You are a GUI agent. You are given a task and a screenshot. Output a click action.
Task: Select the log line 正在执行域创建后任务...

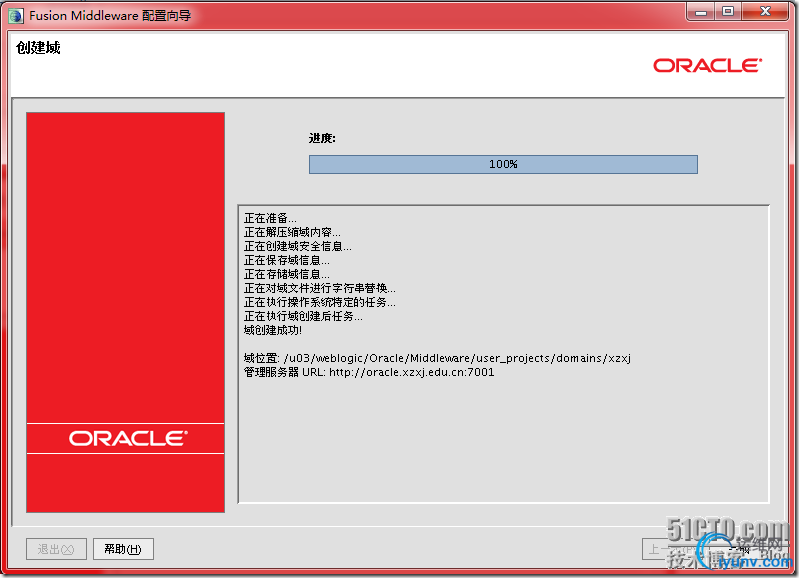pyautogui.click(x=303, y=317)
